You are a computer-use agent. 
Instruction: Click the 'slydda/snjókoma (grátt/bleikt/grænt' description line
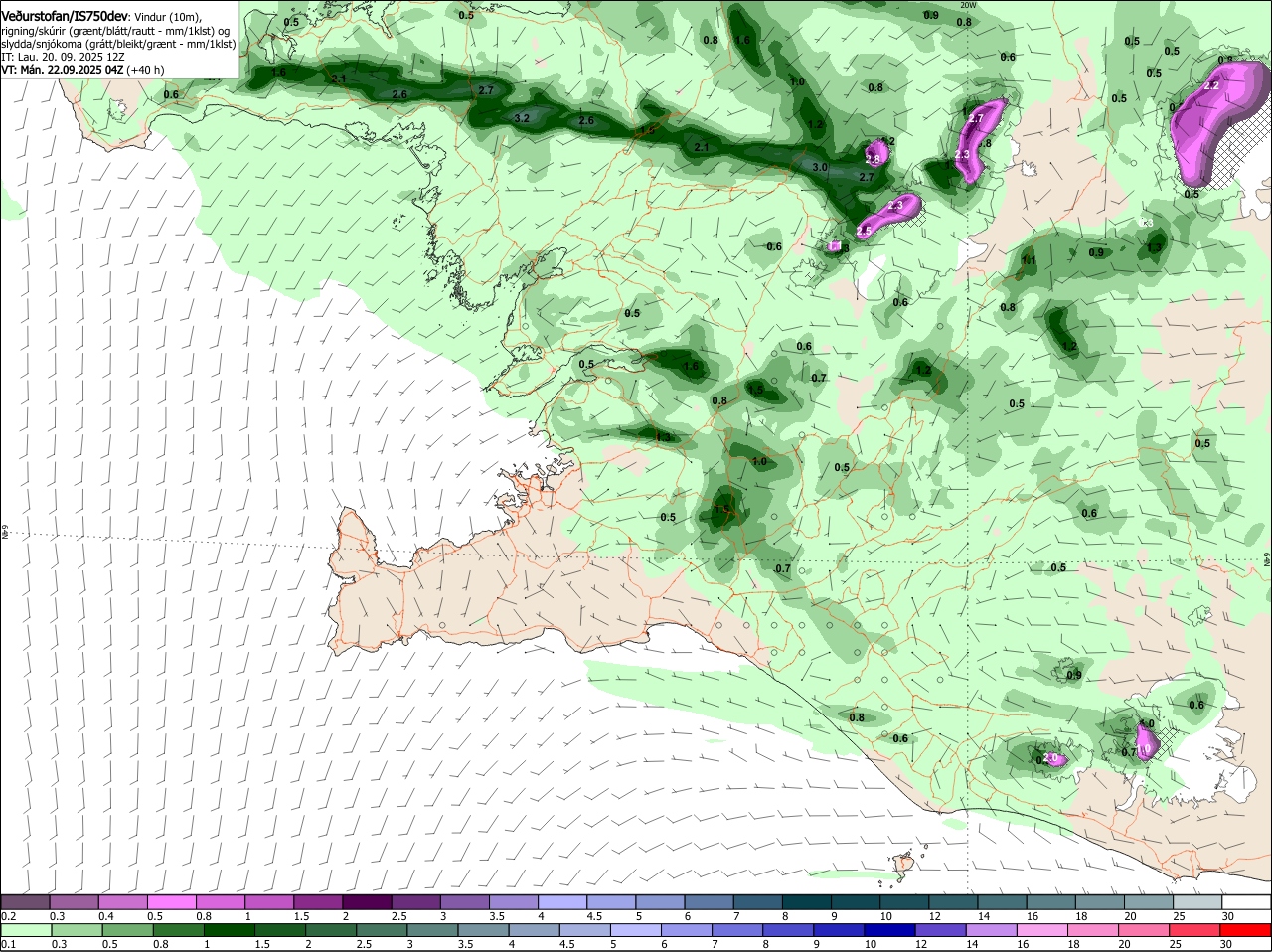coord(118,44)
